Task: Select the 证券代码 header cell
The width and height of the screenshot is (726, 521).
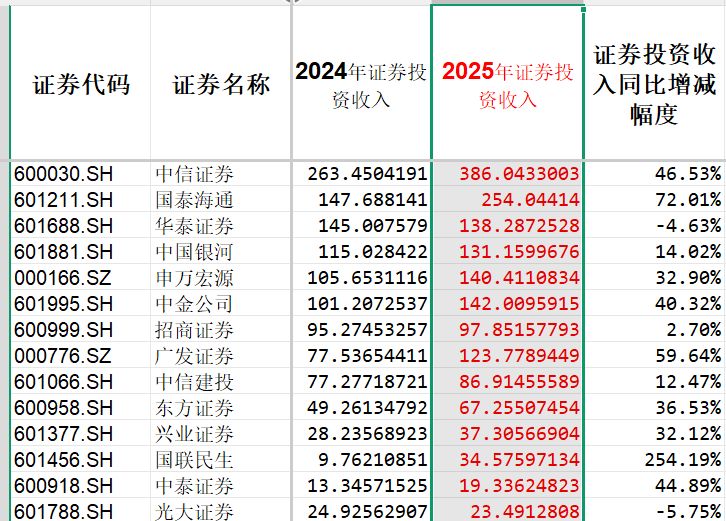Action: click(81, 84)
